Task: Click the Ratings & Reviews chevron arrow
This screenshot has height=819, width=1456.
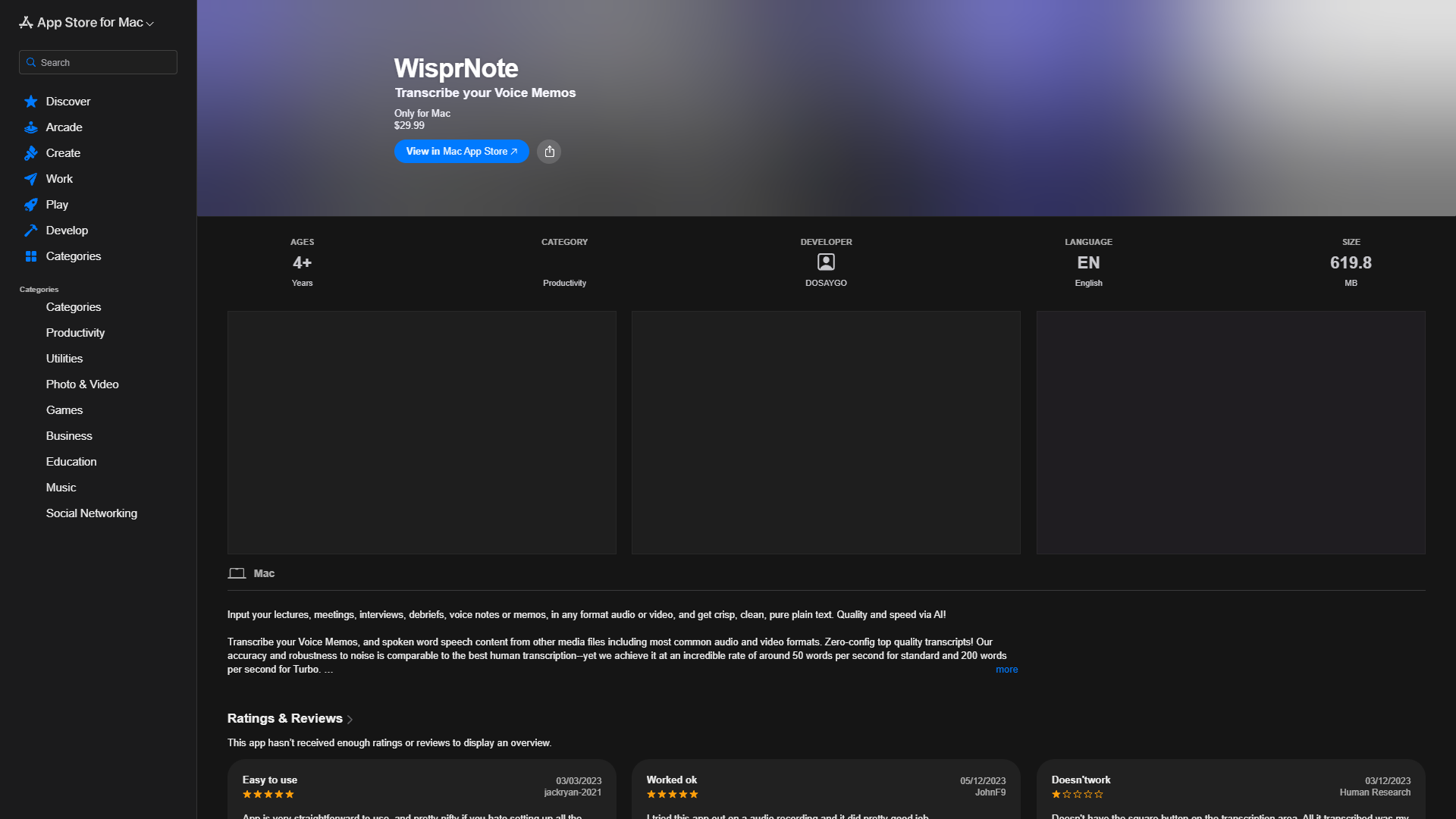Action: point(350,720)
